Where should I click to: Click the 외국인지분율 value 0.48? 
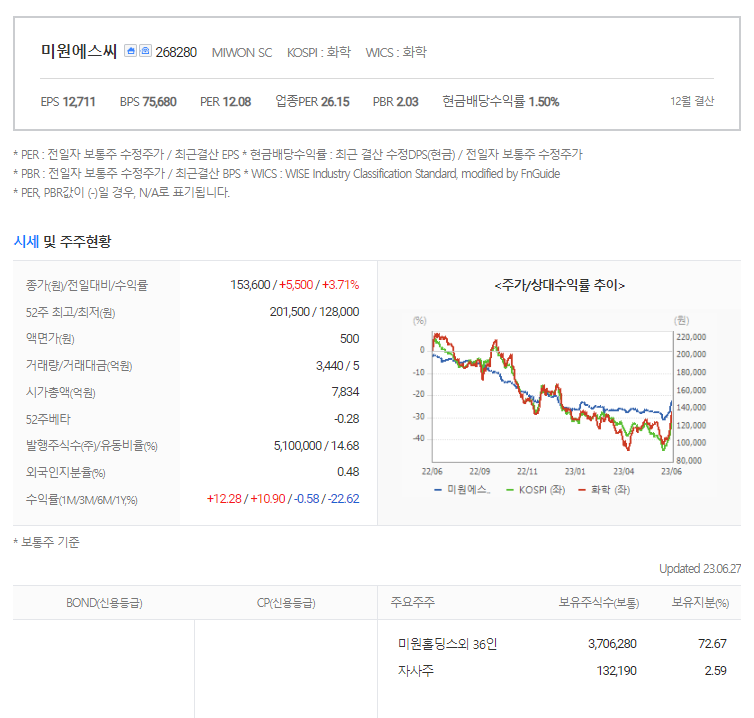click(348, 472)
